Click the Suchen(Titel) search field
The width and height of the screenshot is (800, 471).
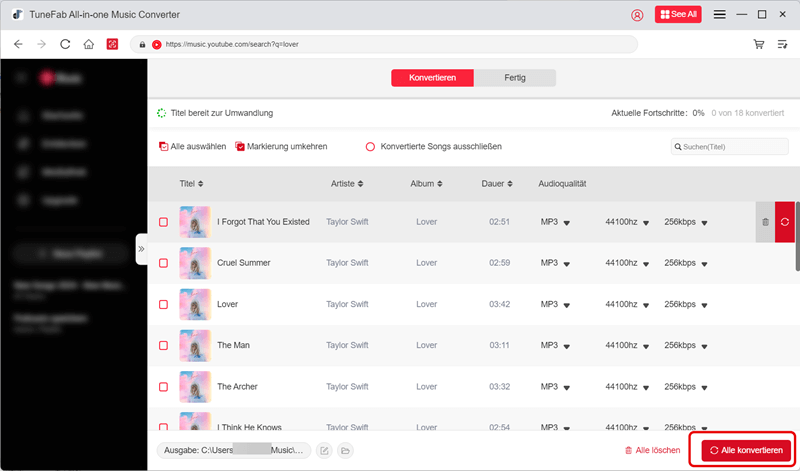click(730, 147)
